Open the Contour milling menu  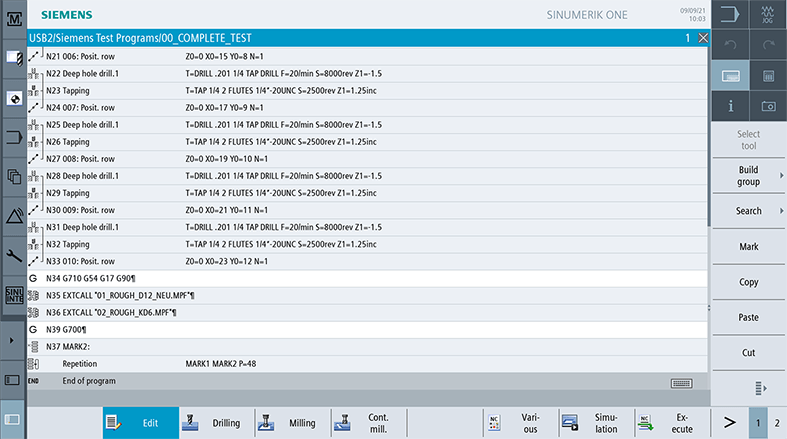369,423
